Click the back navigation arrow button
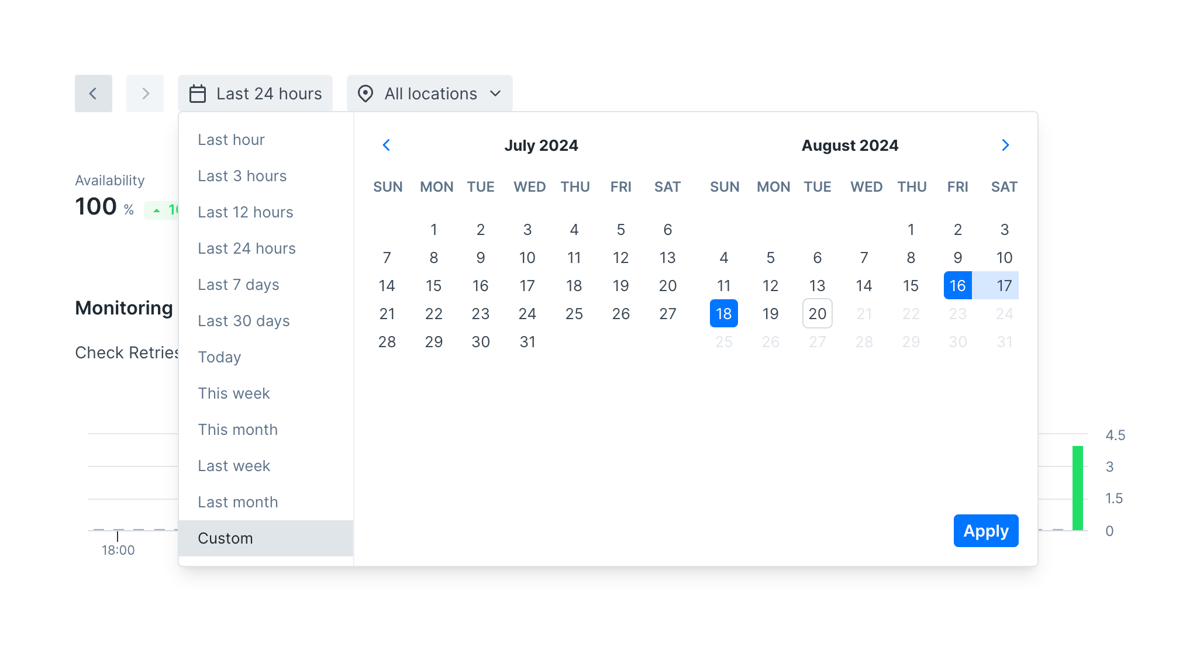Image resolution: width=1200 pixels, height=664 pixels. 93,93
